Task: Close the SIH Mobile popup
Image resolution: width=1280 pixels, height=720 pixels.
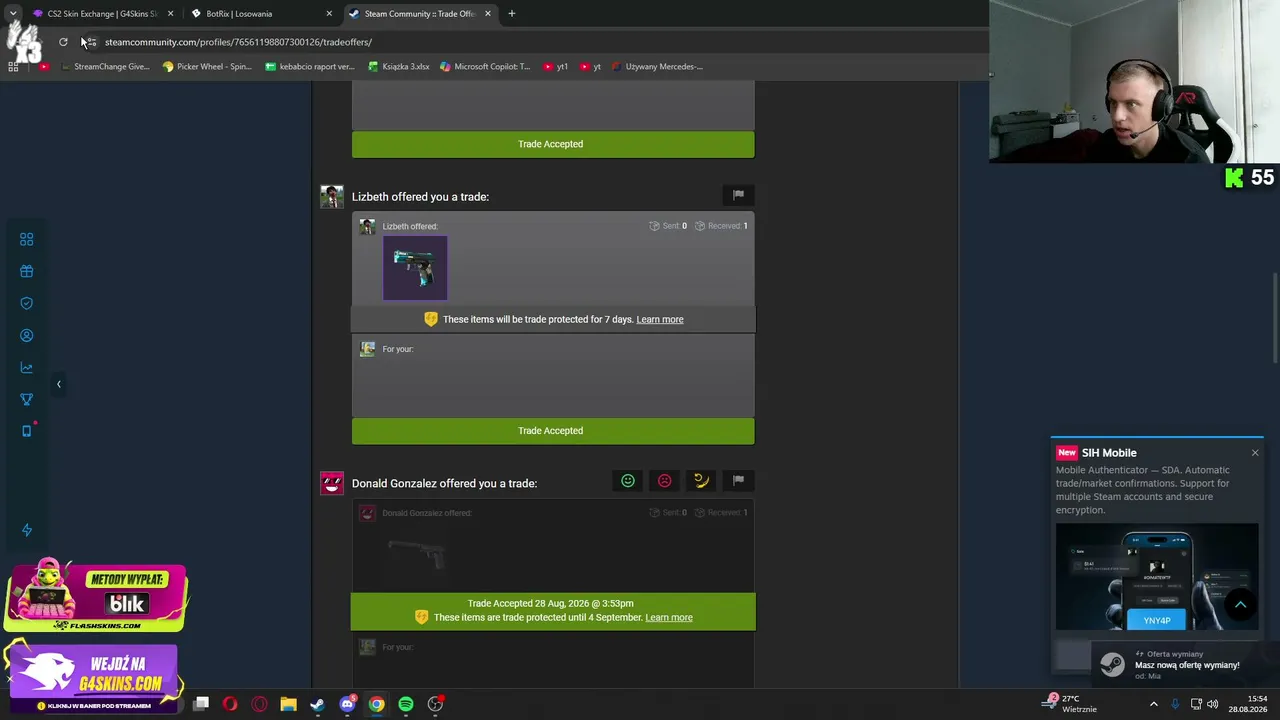Action: 1255,453
